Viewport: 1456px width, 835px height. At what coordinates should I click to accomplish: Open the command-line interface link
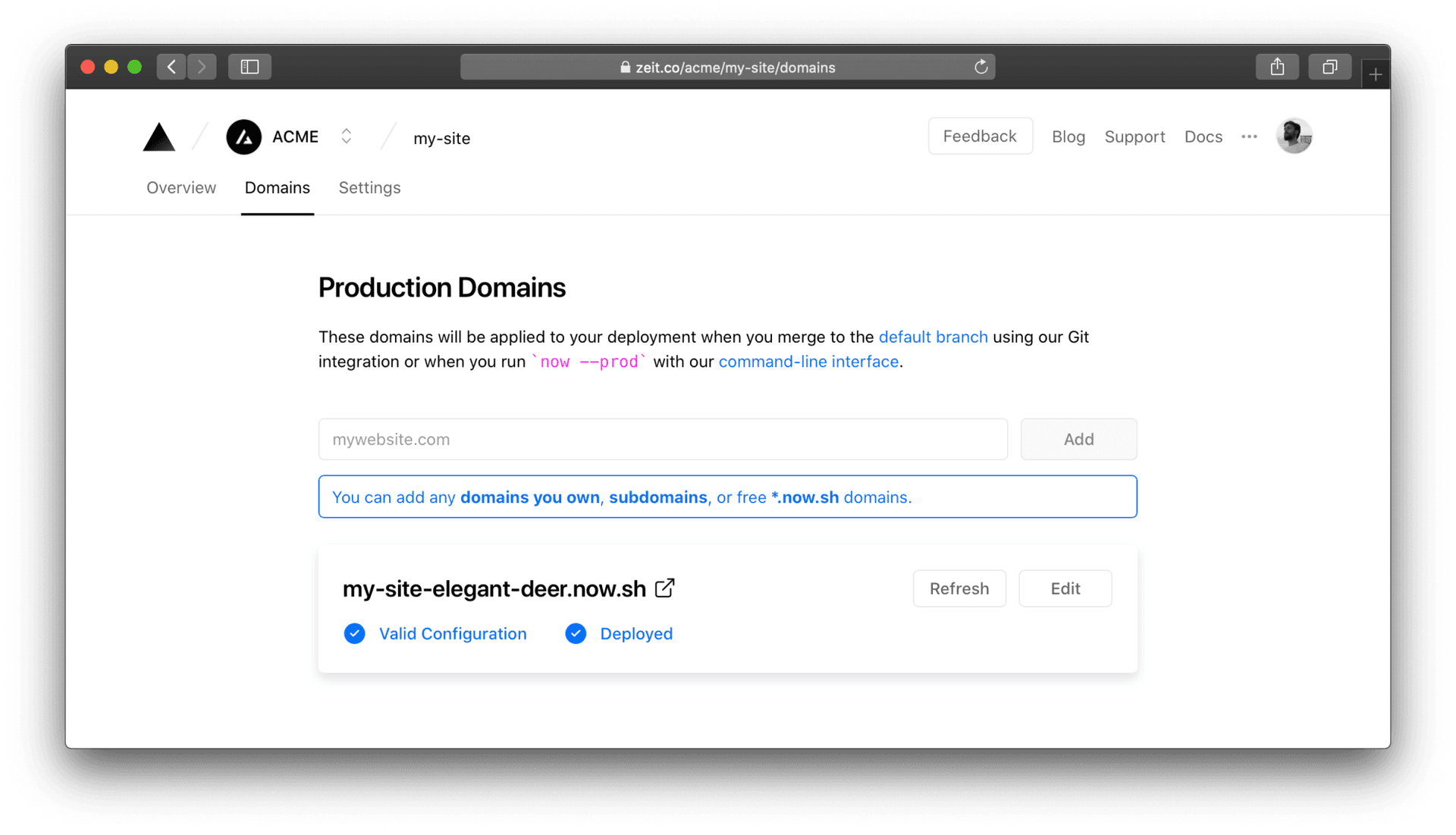click(808, 362)
